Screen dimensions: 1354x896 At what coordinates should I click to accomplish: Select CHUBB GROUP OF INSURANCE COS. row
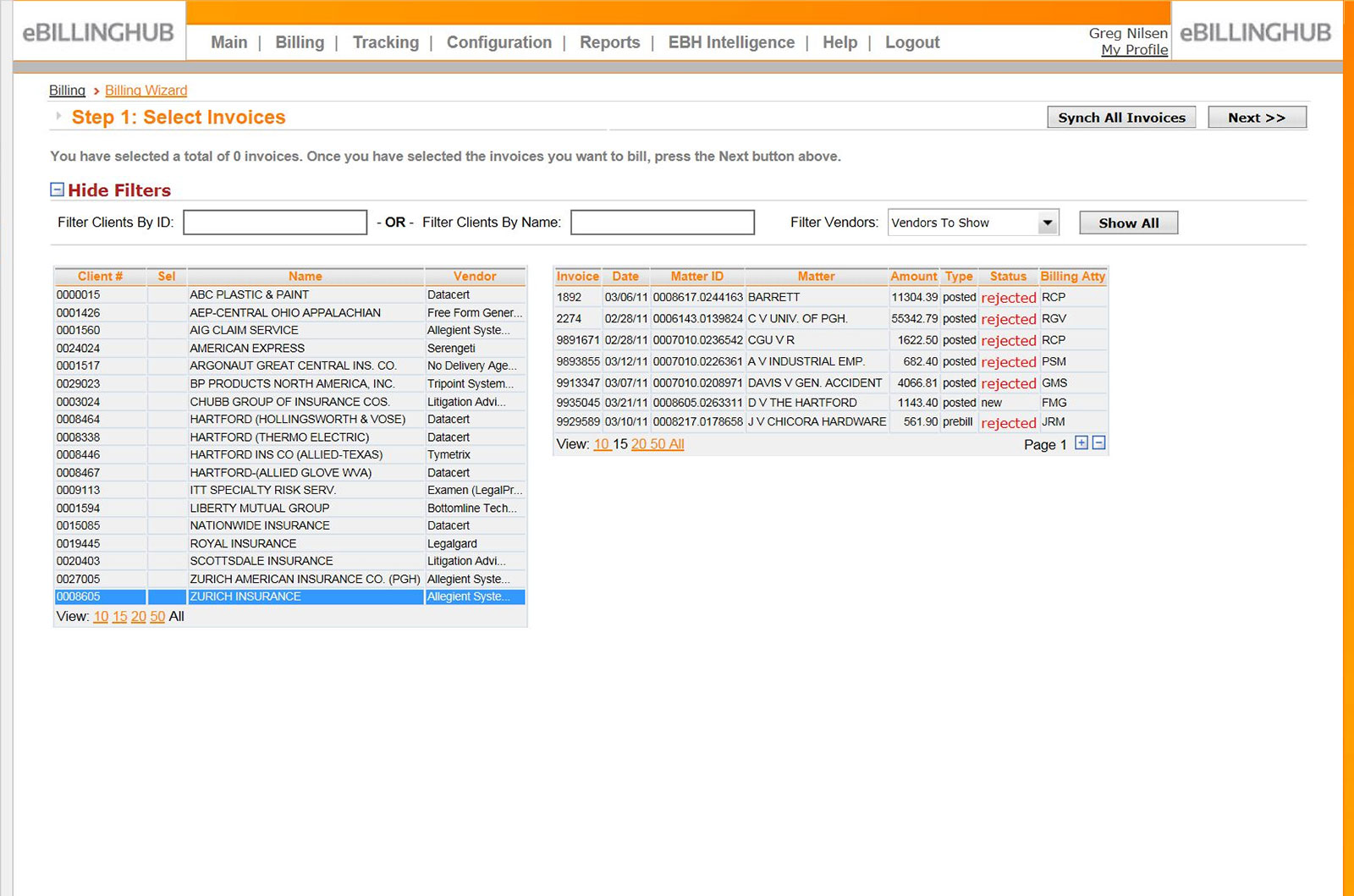click(x=289, y=401)
